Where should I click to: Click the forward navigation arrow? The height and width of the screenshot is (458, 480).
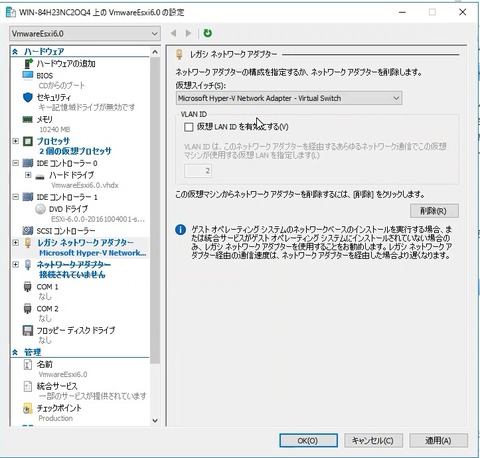click(189, 33)
